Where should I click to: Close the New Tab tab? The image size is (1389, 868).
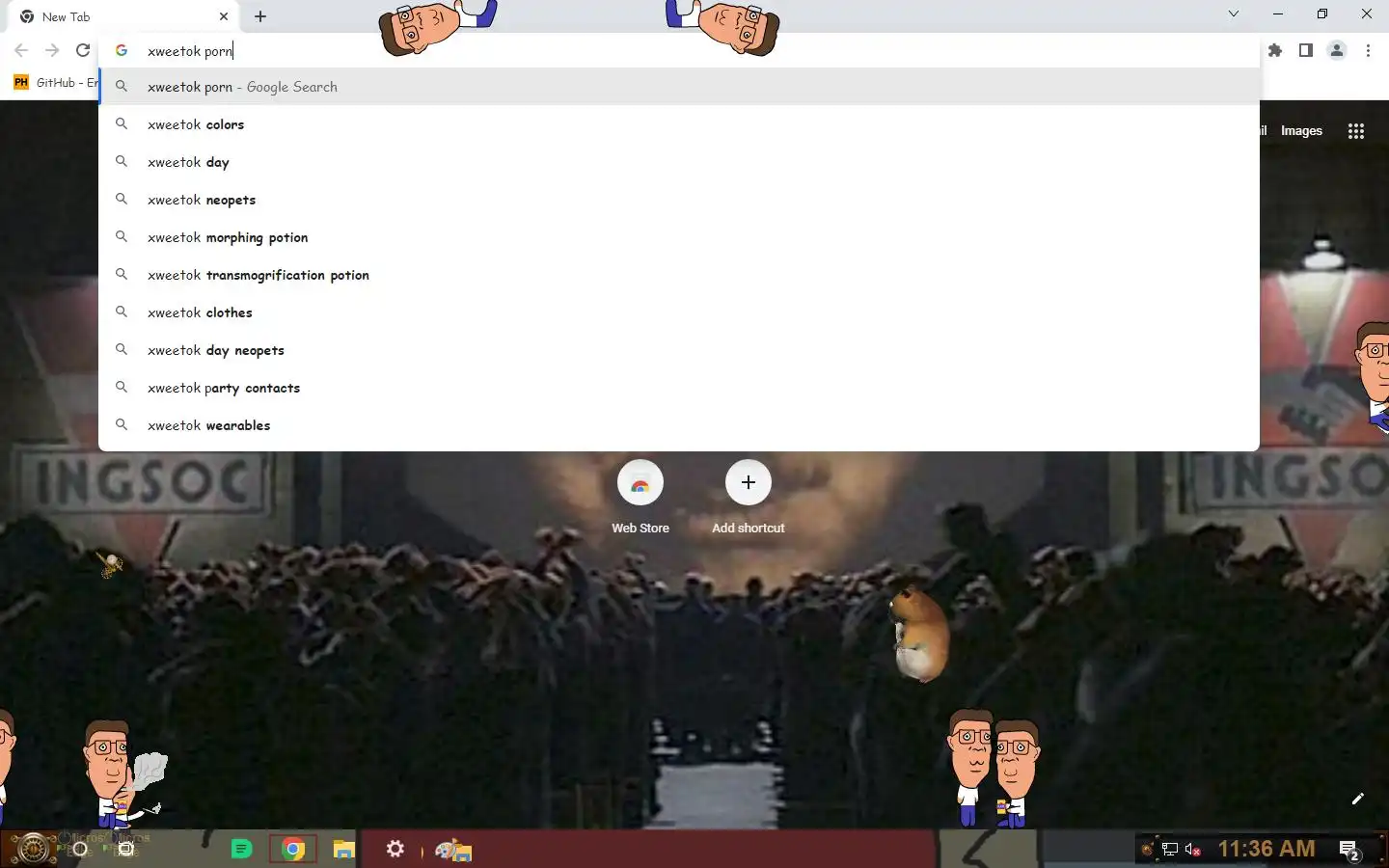pyautogui.click(x=224, y=16)
